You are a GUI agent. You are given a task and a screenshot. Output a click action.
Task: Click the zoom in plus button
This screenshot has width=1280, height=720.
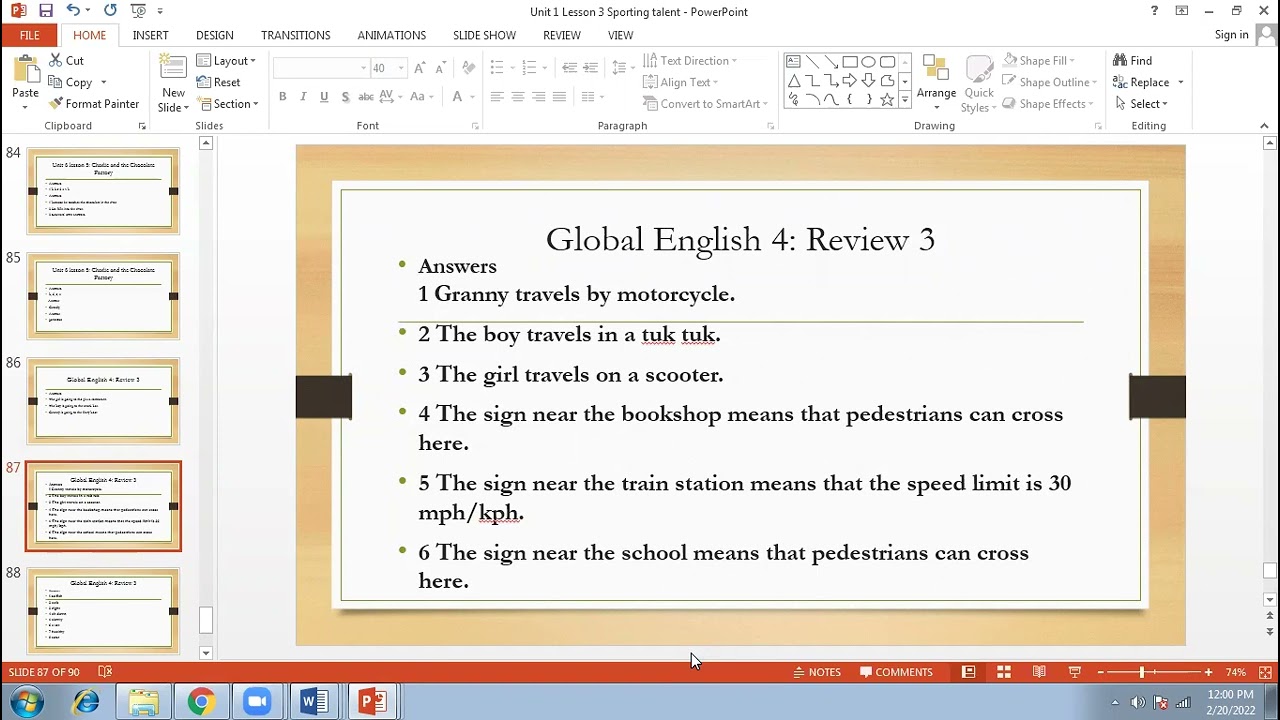point(1208,672)
